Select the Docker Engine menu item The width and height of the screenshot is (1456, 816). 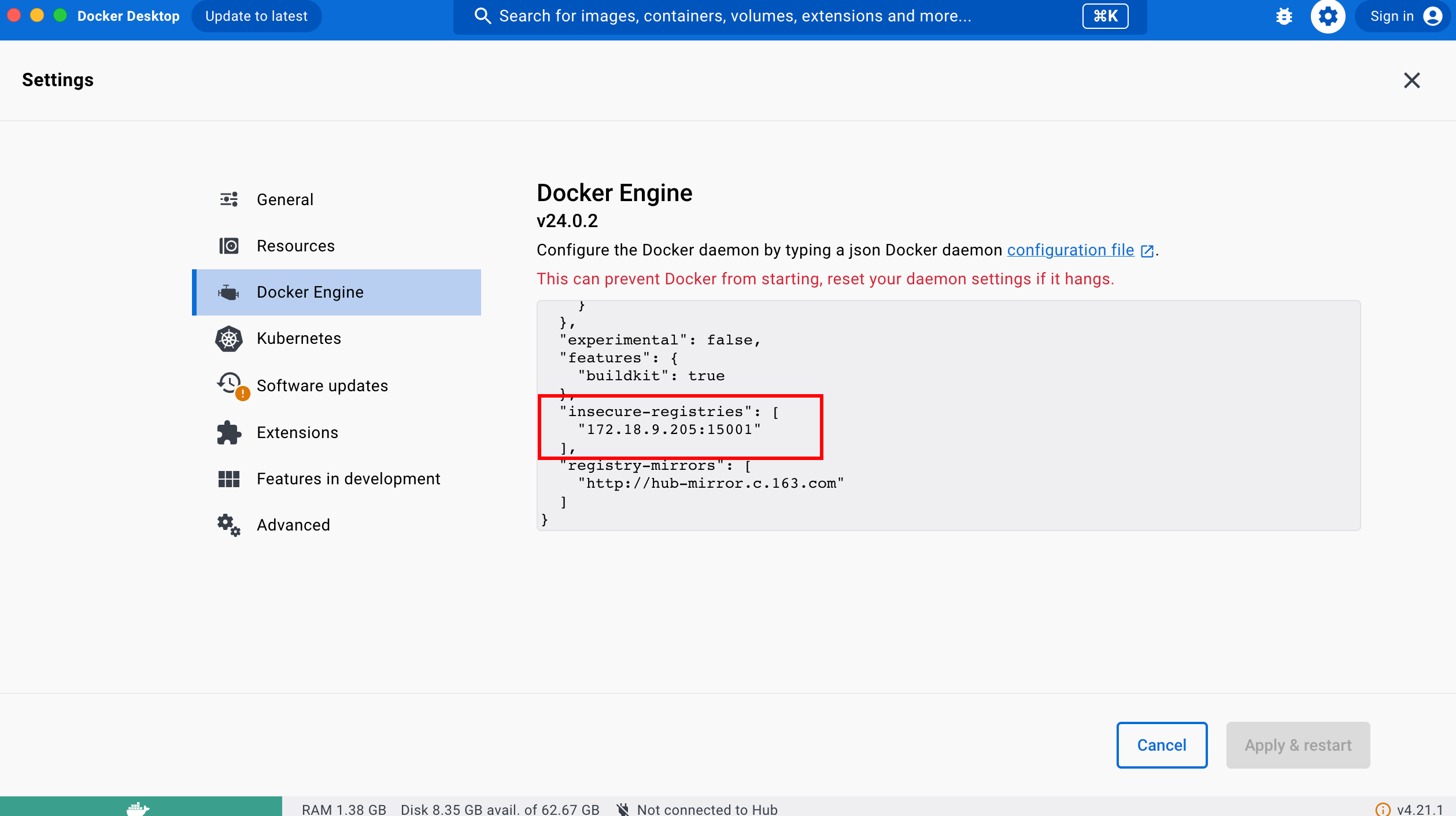[x=337, y=292]
